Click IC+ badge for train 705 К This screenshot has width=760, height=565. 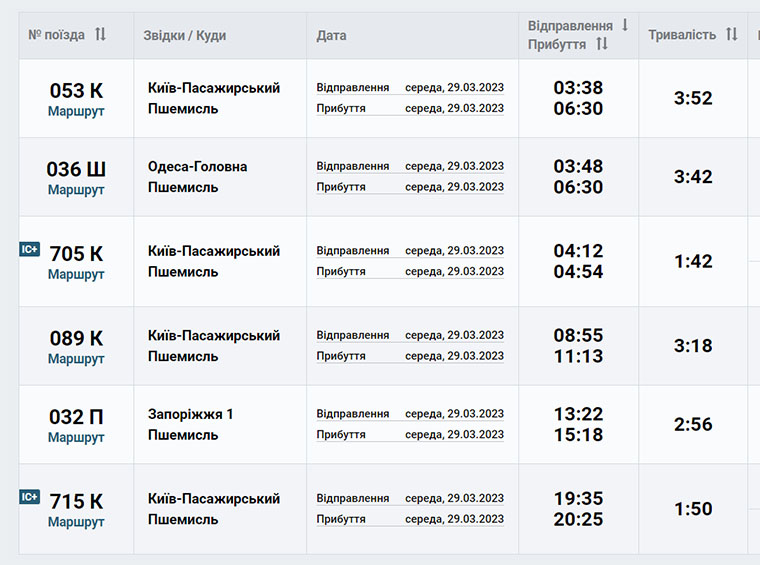coord(30,249)
